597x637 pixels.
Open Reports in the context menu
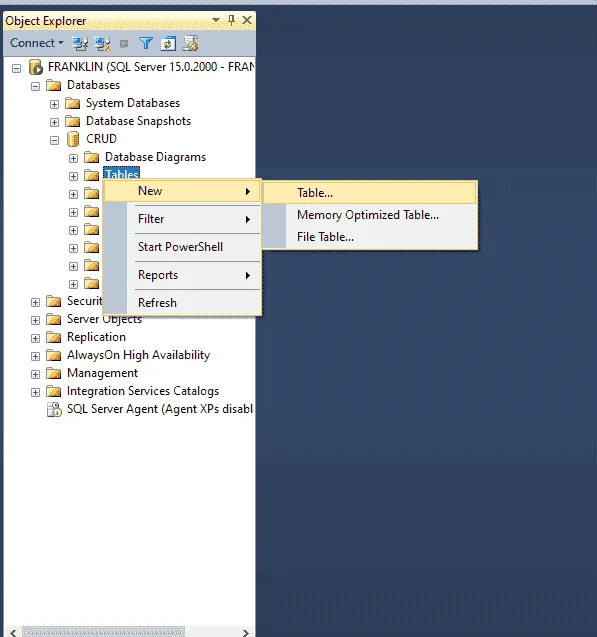click(x=182, y=275)
